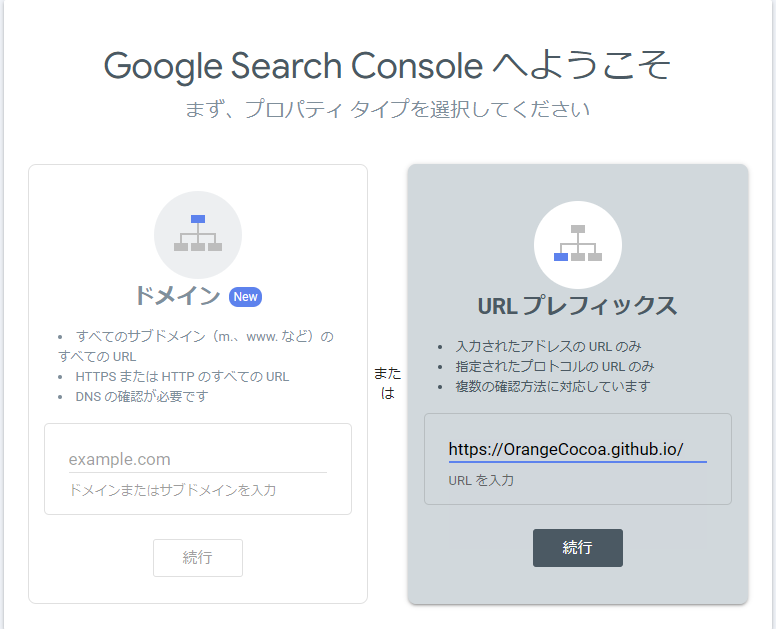The width and height of the screenshot is (776, 629).
Task: Click the URL を入力 helper label
Action: 481,481
